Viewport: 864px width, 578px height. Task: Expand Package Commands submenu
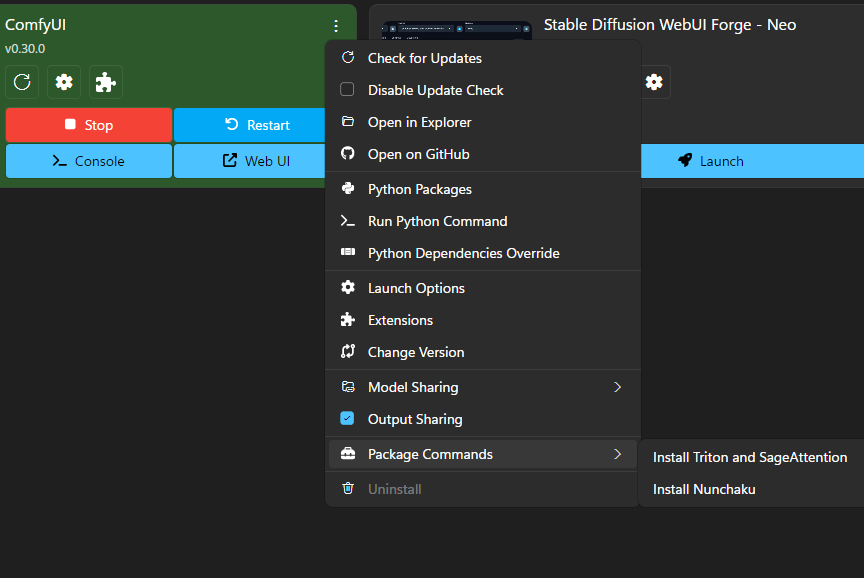point(483,454)
